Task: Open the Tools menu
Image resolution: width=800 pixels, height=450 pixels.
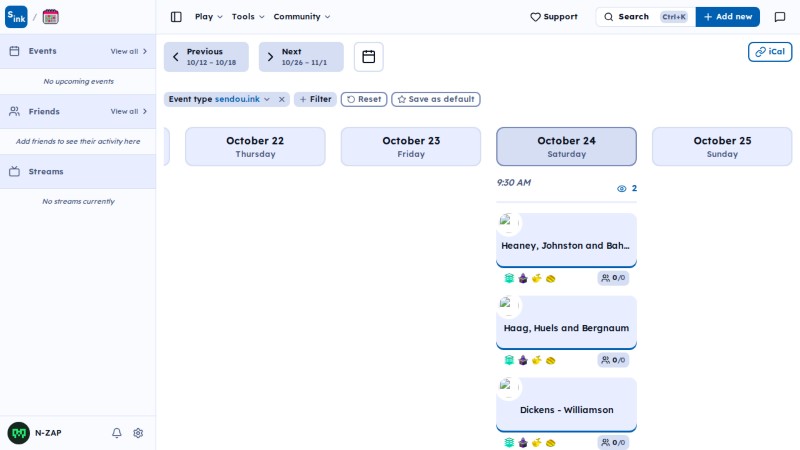Action: [248, 17]
